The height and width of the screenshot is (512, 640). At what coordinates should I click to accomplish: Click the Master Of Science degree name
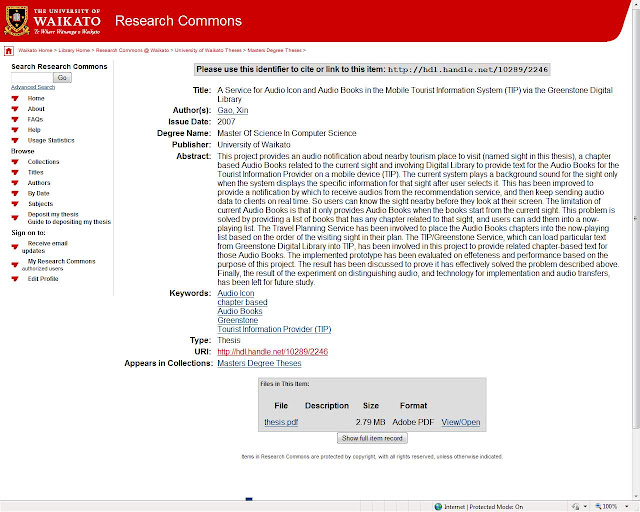287,134
